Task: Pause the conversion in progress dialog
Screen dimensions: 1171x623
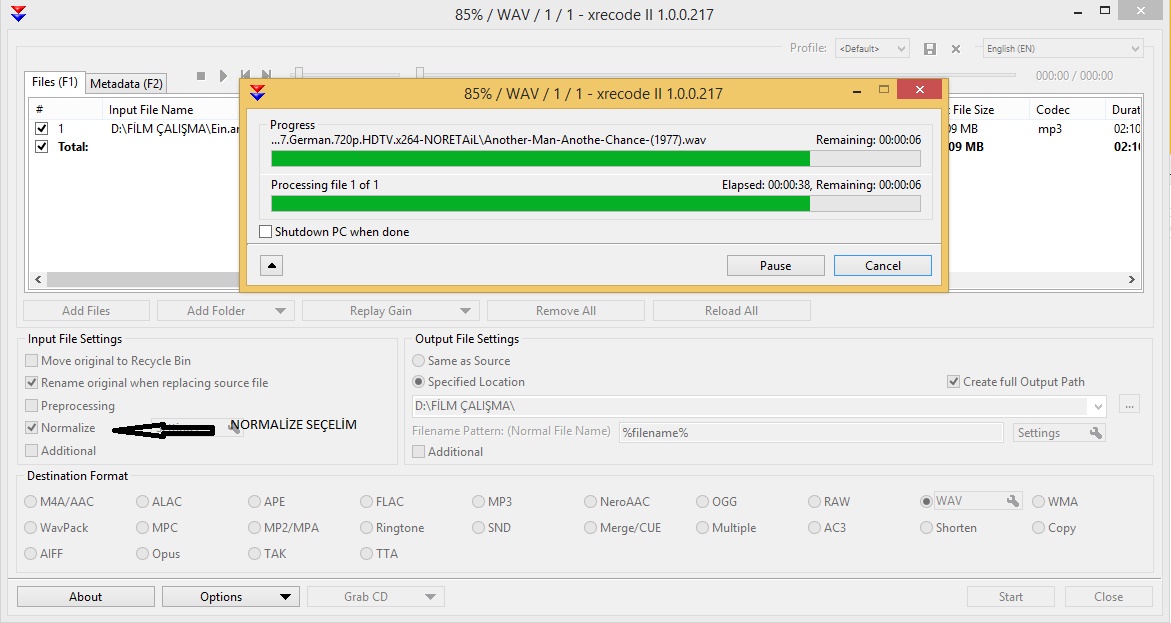Action: (776, 265)
